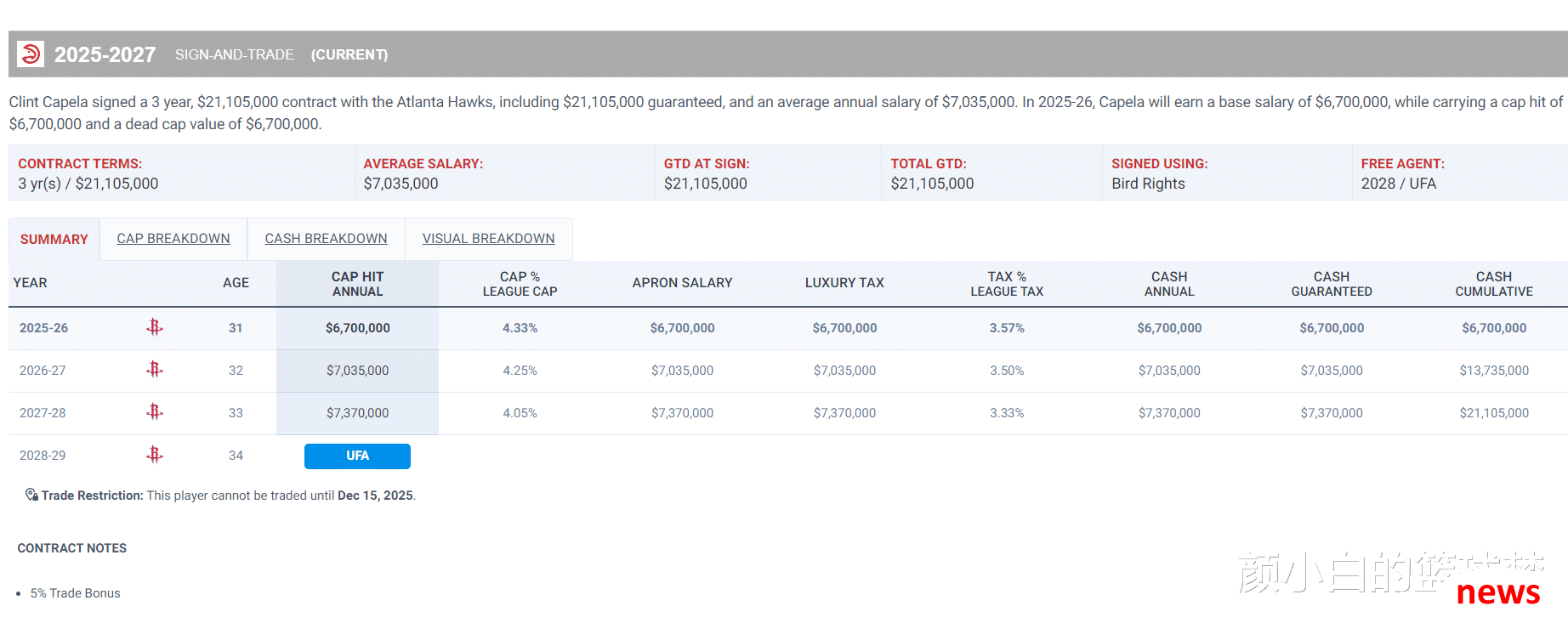1568x623 pixels.
Task: Click the Cash Guaranteed column header
Action: [x=1332, y=284]
